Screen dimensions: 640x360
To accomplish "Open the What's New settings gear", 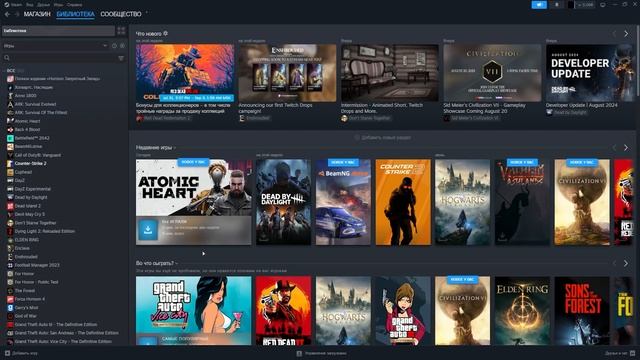I will (x=166, y=33).
